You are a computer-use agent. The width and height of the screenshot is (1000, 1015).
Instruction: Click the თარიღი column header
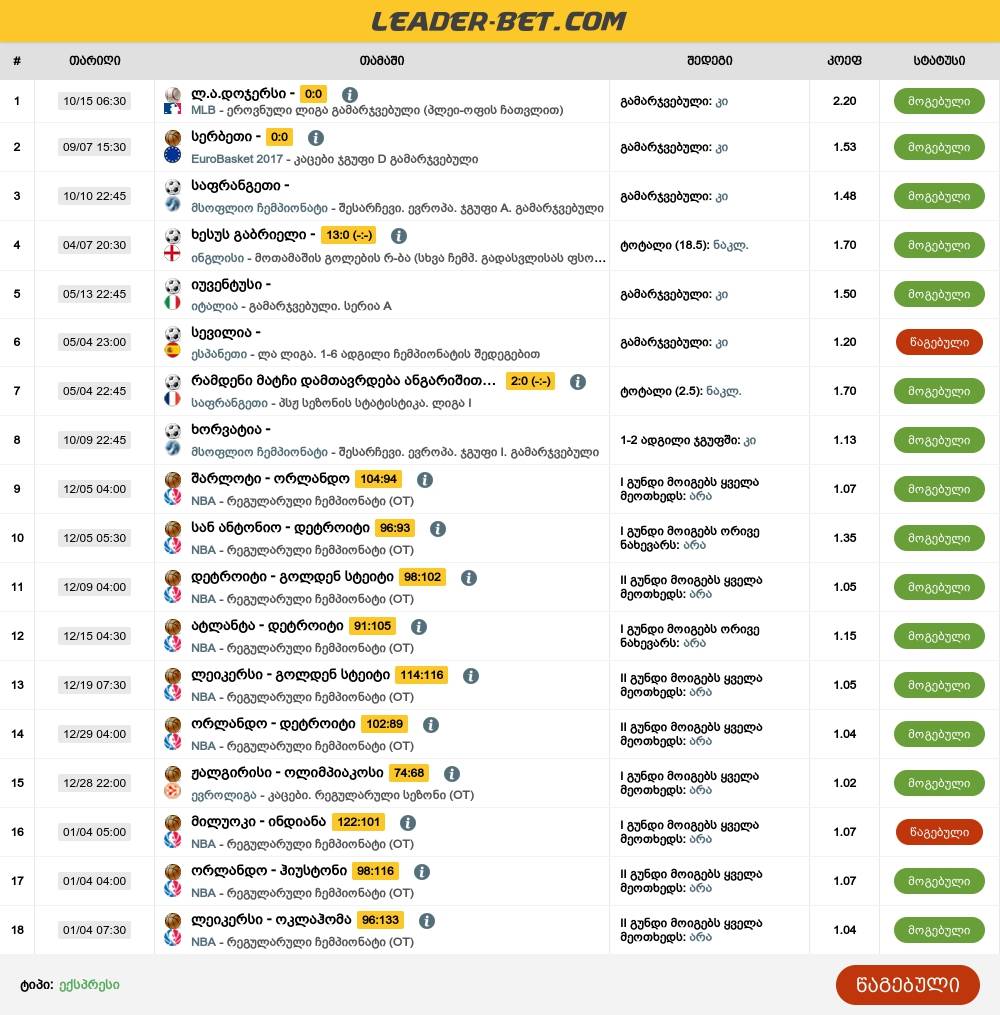coord(94,61)
